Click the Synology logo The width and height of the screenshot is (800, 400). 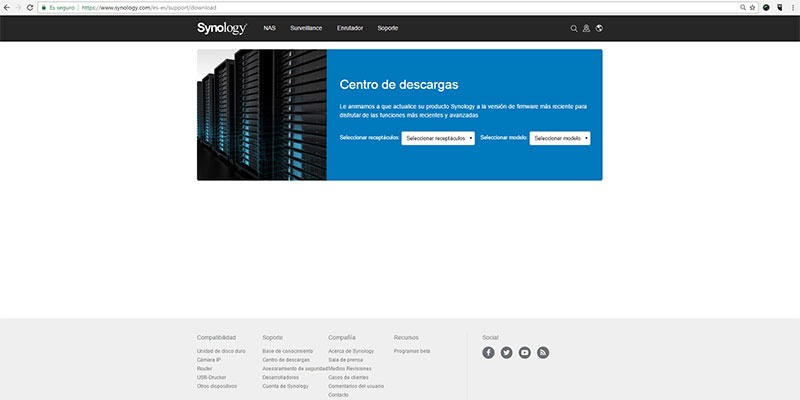coord(222,29)
